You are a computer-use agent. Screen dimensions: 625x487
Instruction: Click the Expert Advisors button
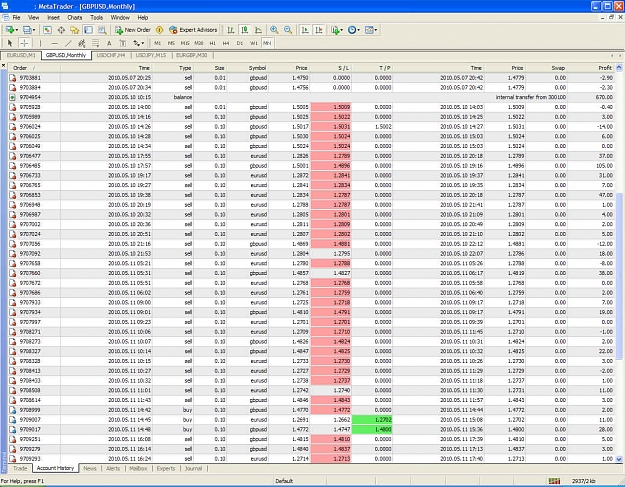193,30
